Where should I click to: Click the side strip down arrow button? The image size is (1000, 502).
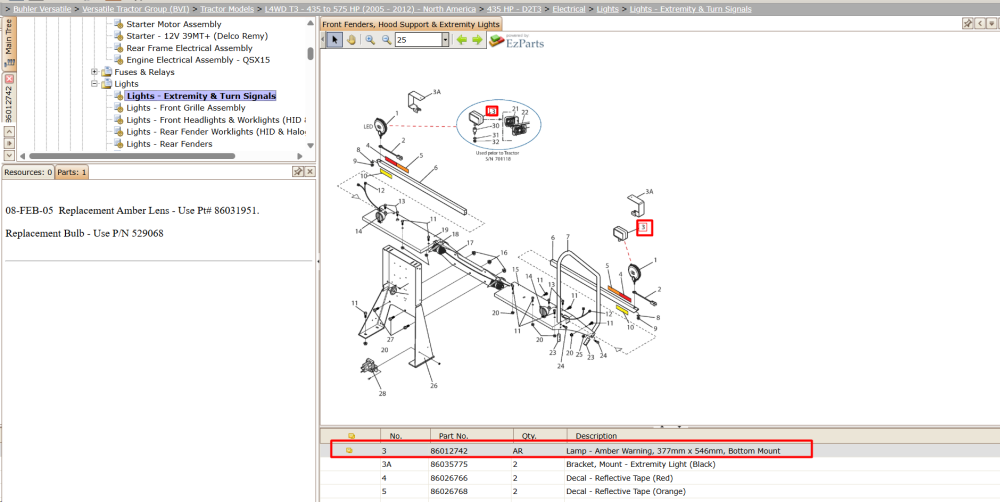(9, 154)
